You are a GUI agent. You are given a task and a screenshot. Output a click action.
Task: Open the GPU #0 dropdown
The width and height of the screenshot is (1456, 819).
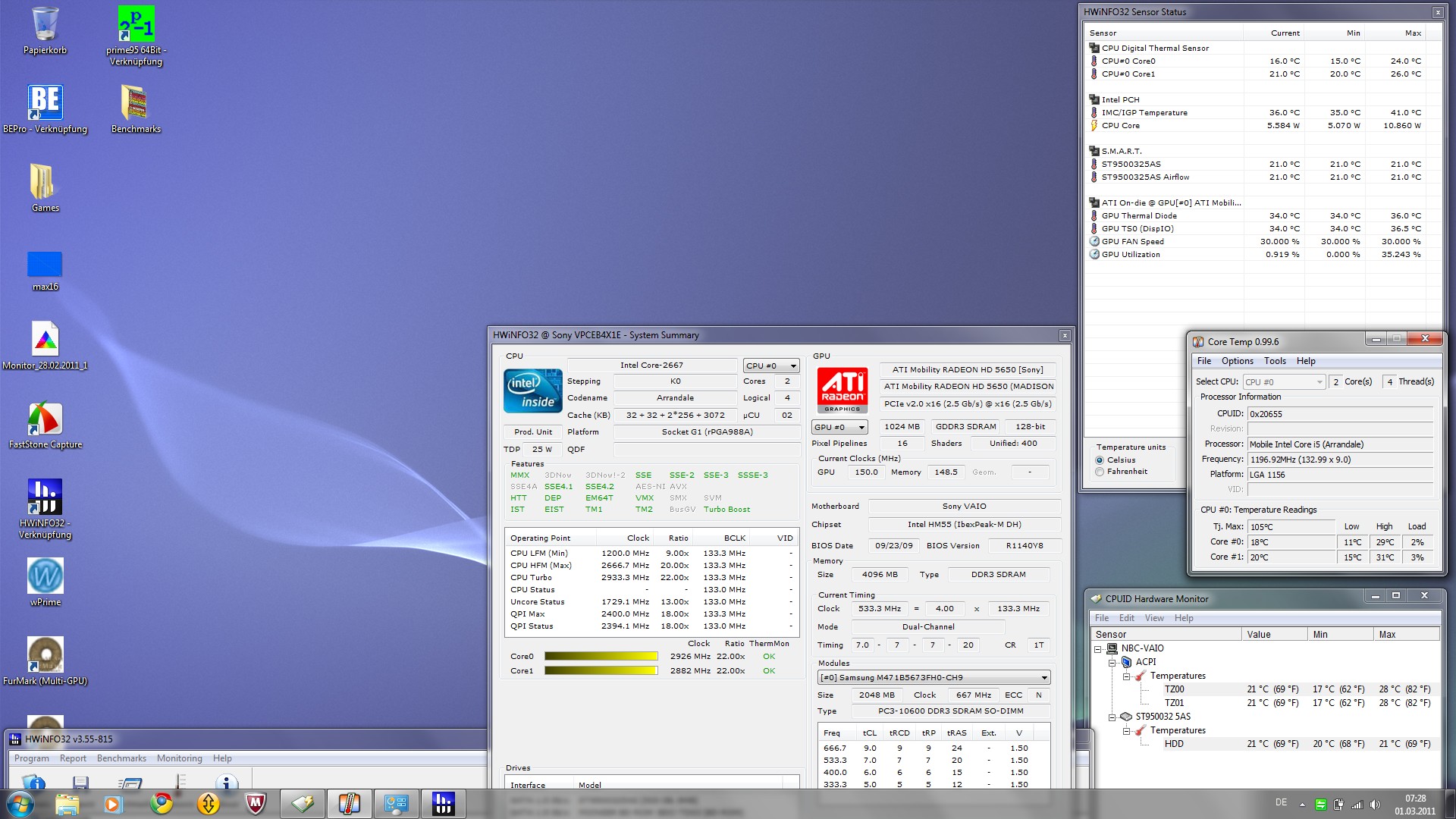click(839, 427)
